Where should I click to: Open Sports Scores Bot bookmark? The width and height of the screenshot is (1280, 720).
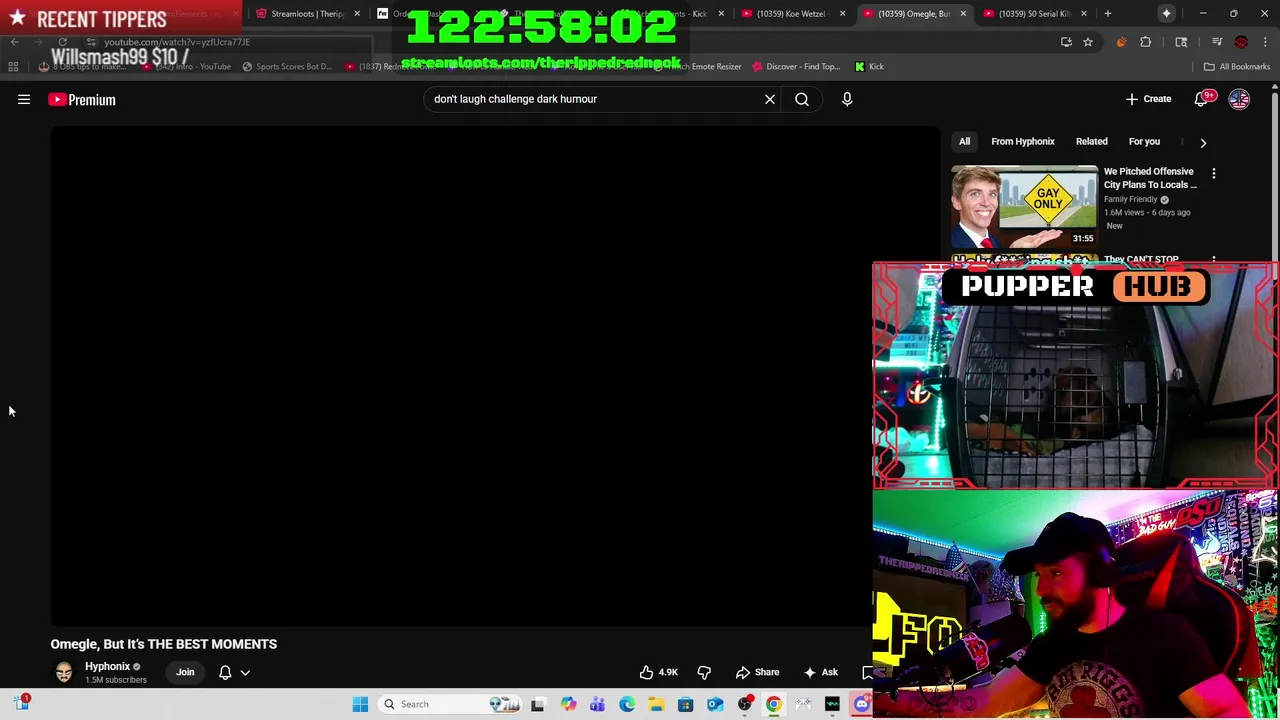coord(286,67)
